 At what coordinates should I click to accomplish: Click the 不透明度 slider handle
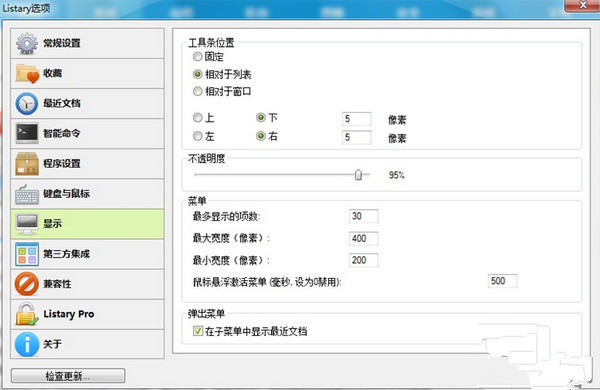click(x=358, y=175)
